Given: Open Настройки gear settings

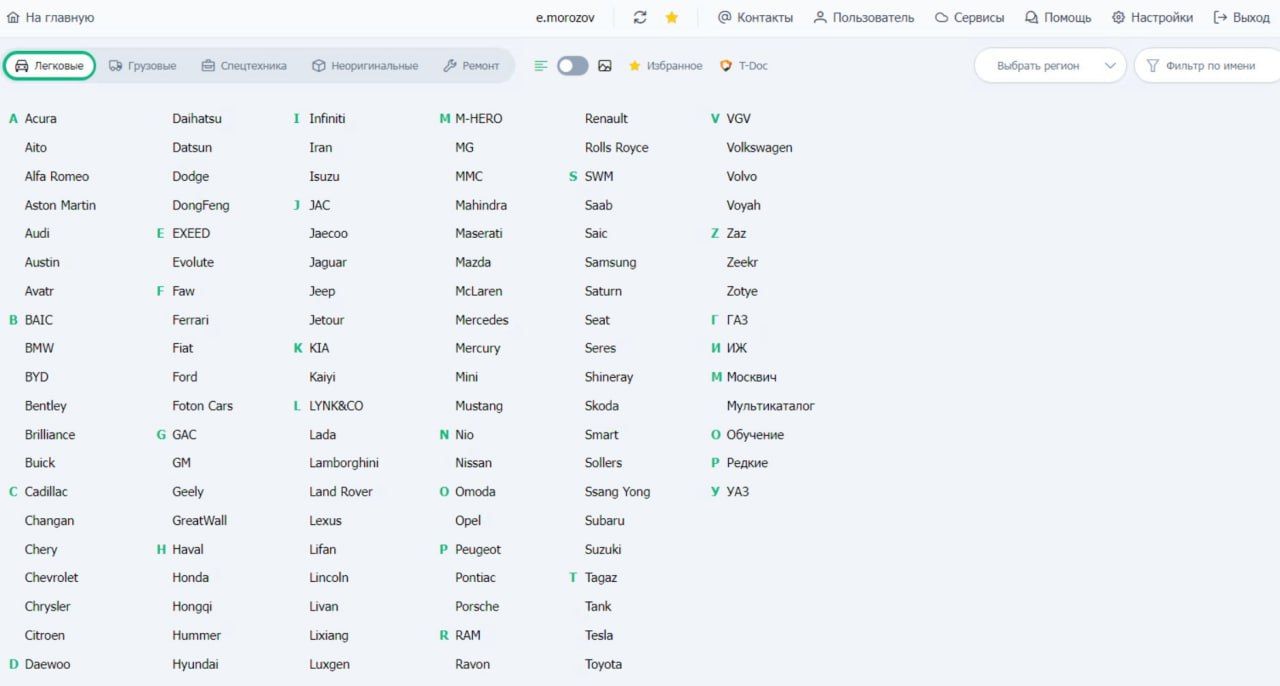Looking at the screenshot, I should tap(1152, 18).
